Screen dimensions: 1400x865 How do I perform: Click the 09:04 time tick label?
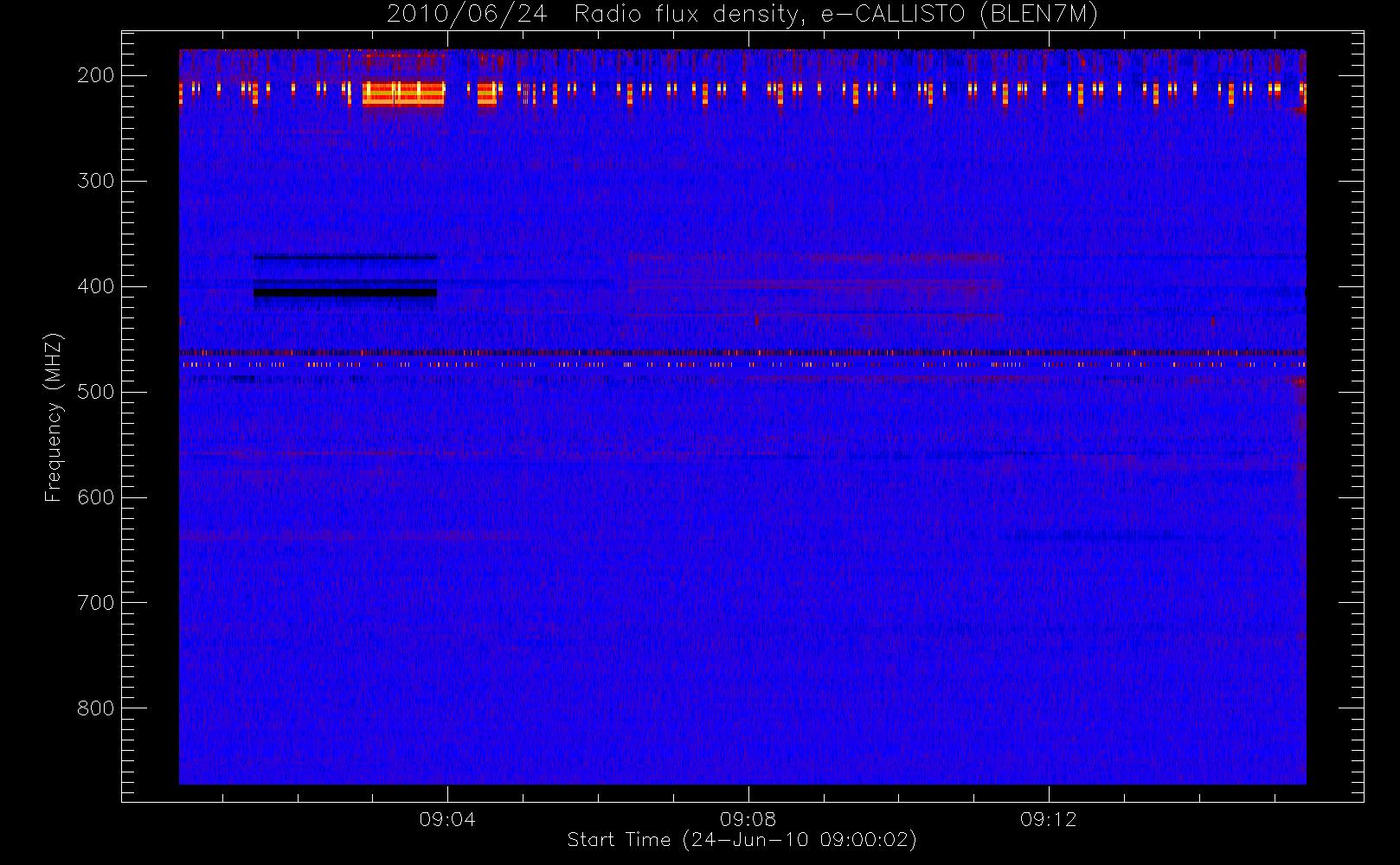(x=447, y=819)
